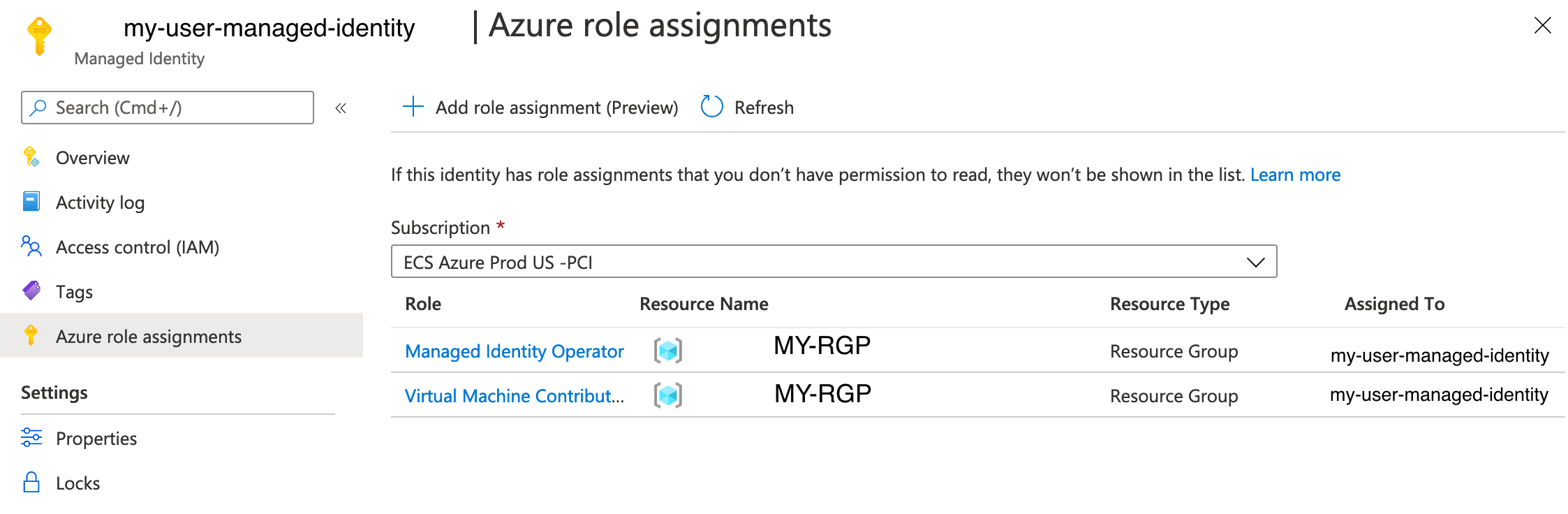Click the Overview key icon in sidebar
The height and width of the screenshot is (514, 1568).
[x=31, y=157]
